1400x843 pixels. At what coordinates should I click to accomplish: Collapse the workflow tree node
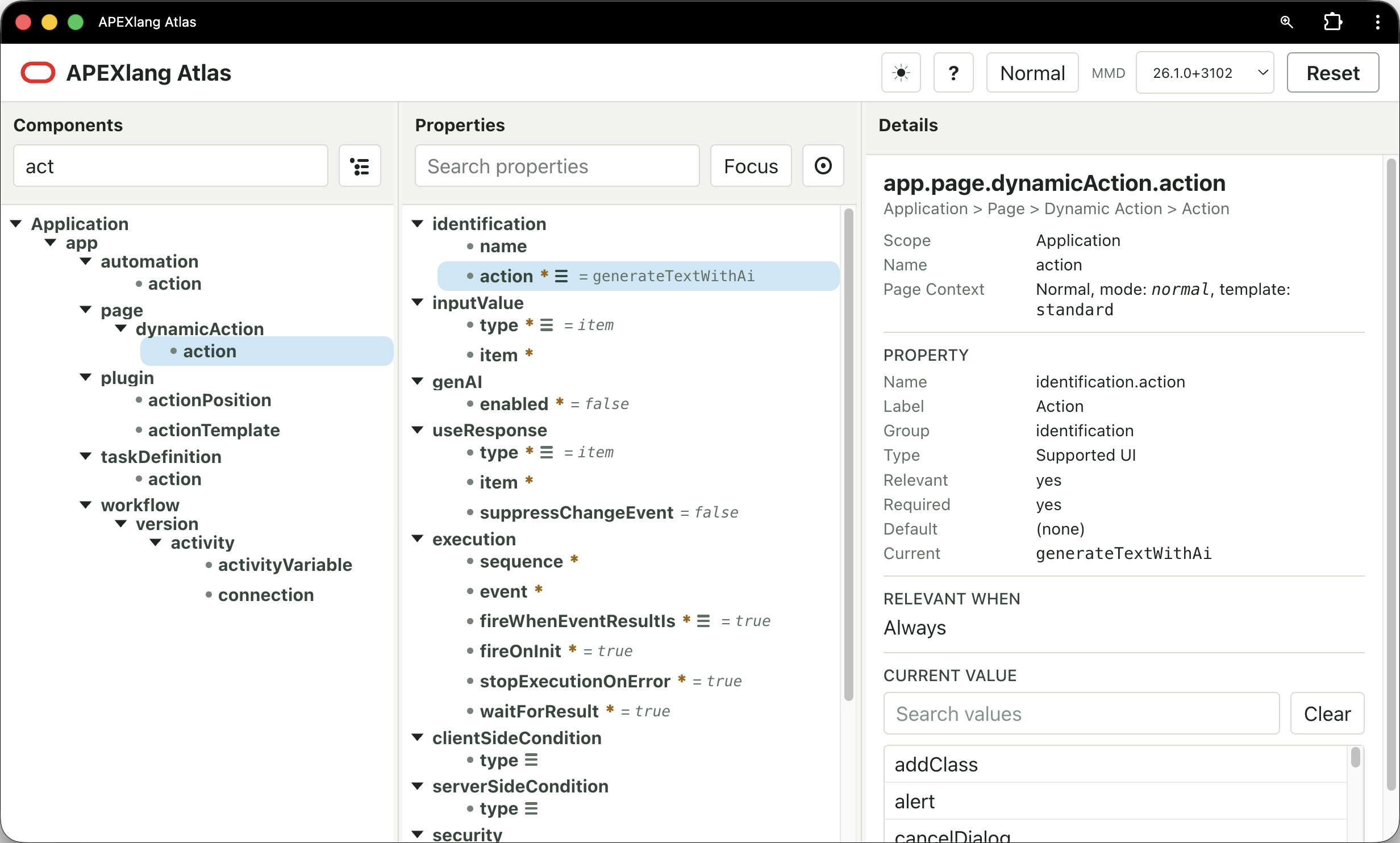click(x=86, y=504)
